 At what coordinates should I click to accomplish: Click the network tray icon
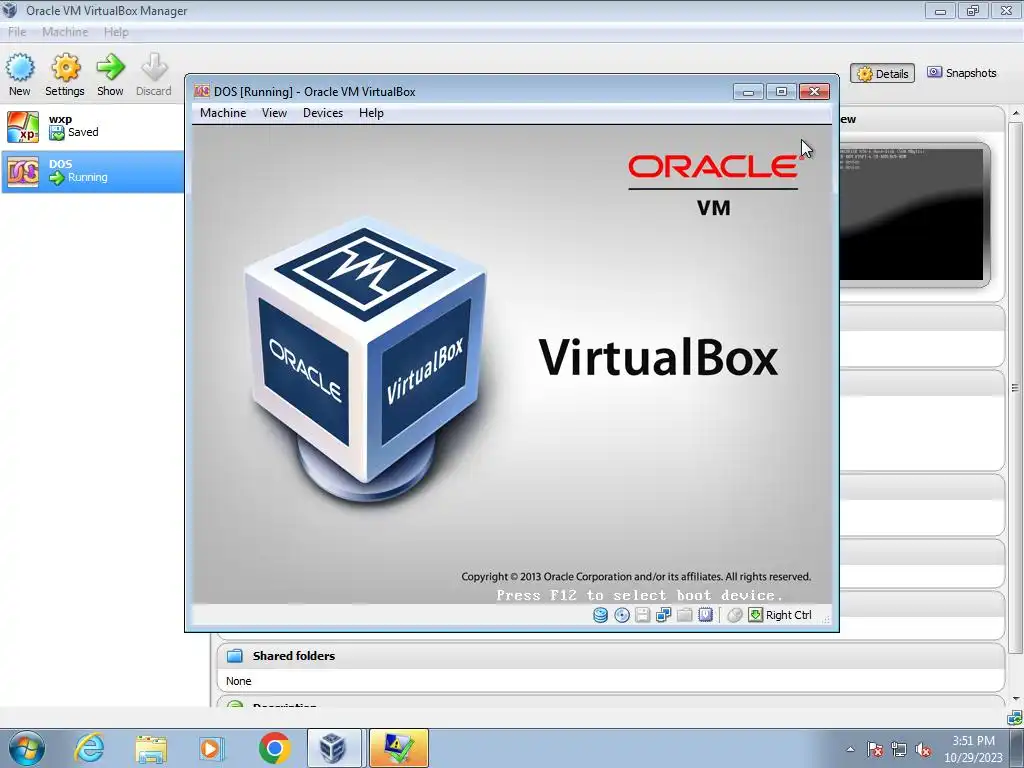point(899,749)
